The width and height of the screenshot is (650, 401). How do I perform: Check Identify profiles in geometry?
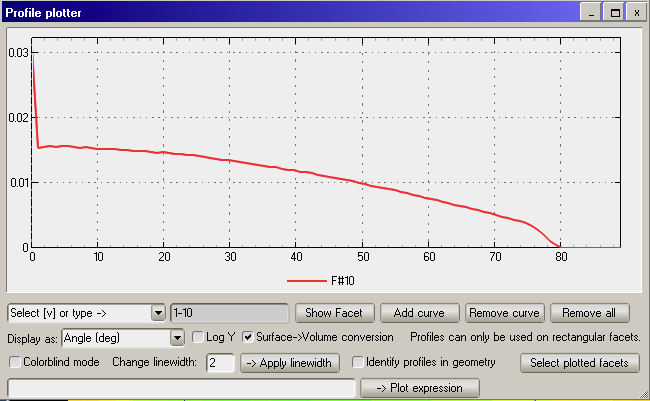(x=357, y=362)
